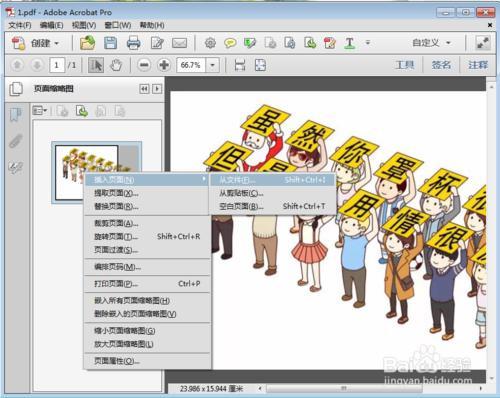The width and height of the screenshot is (500, 398).
Task: Select 编排页码(M)... from context menu
Action: (147, 267)
